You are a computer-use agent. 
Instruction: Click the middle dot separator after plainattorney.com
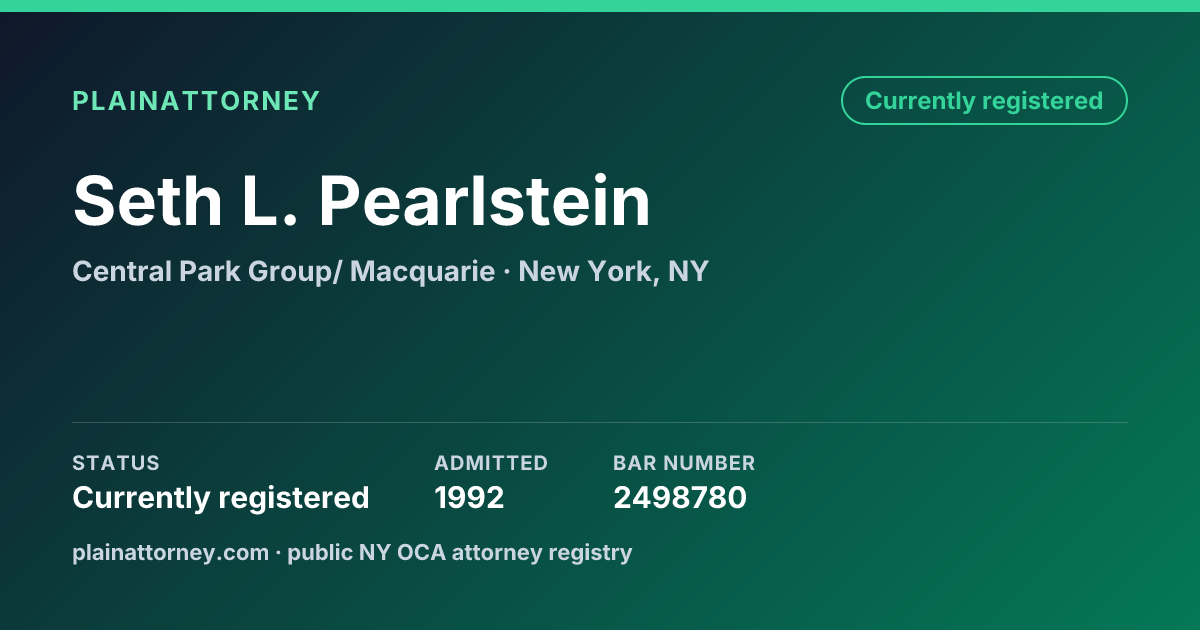278,552
